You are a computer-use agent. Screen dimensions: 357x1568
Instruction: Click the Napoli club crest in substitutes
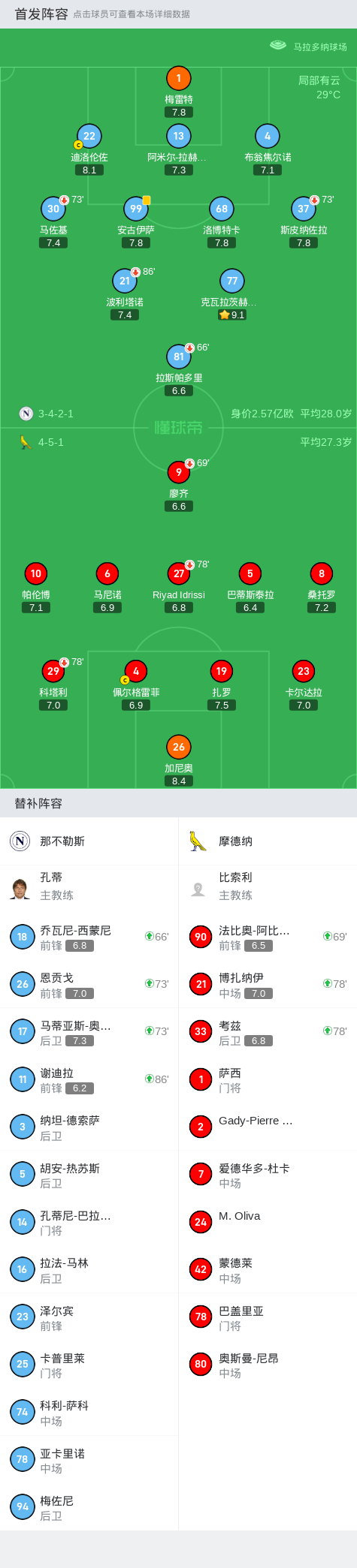20,841
